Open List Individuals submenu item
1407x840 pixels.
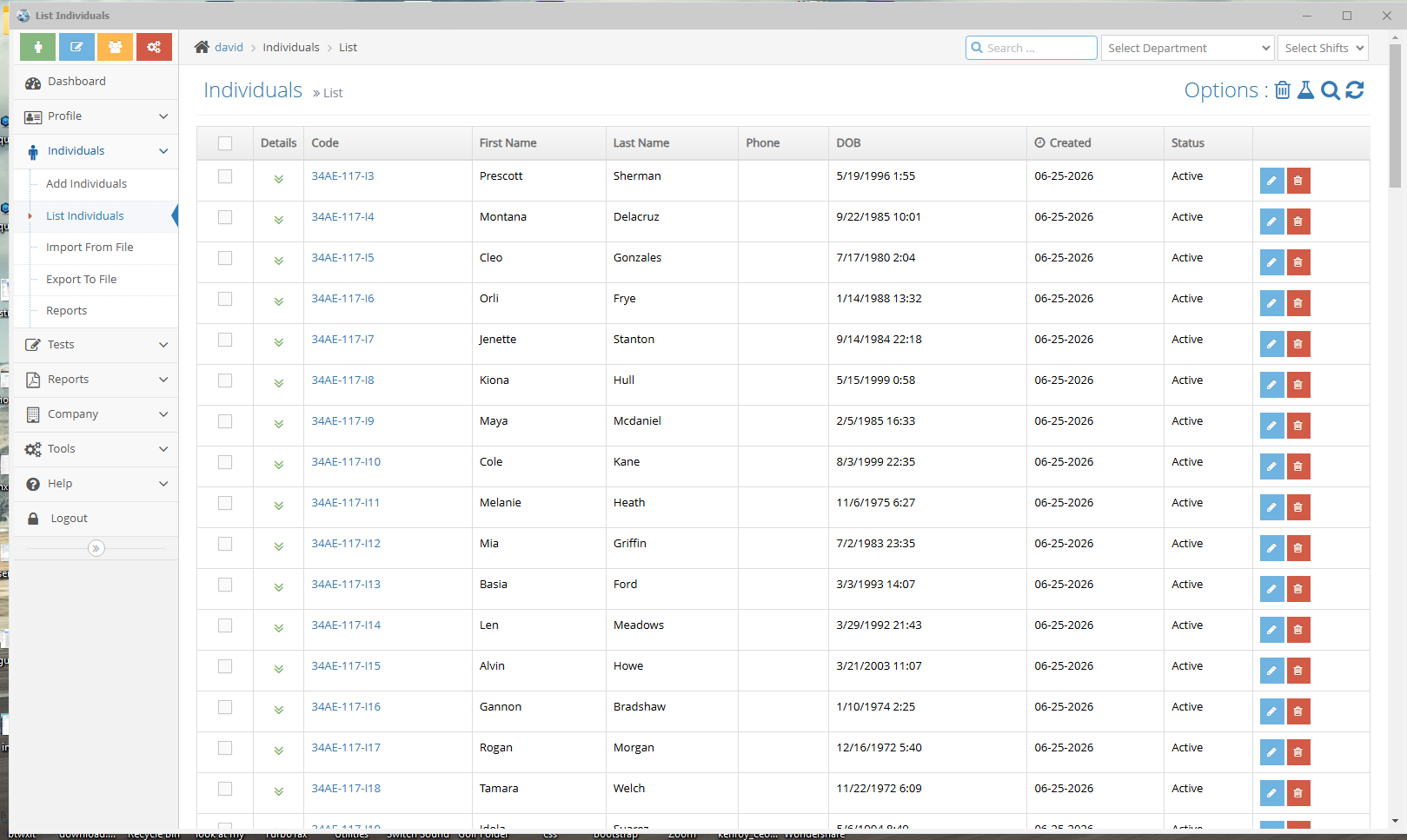(84, 215)
